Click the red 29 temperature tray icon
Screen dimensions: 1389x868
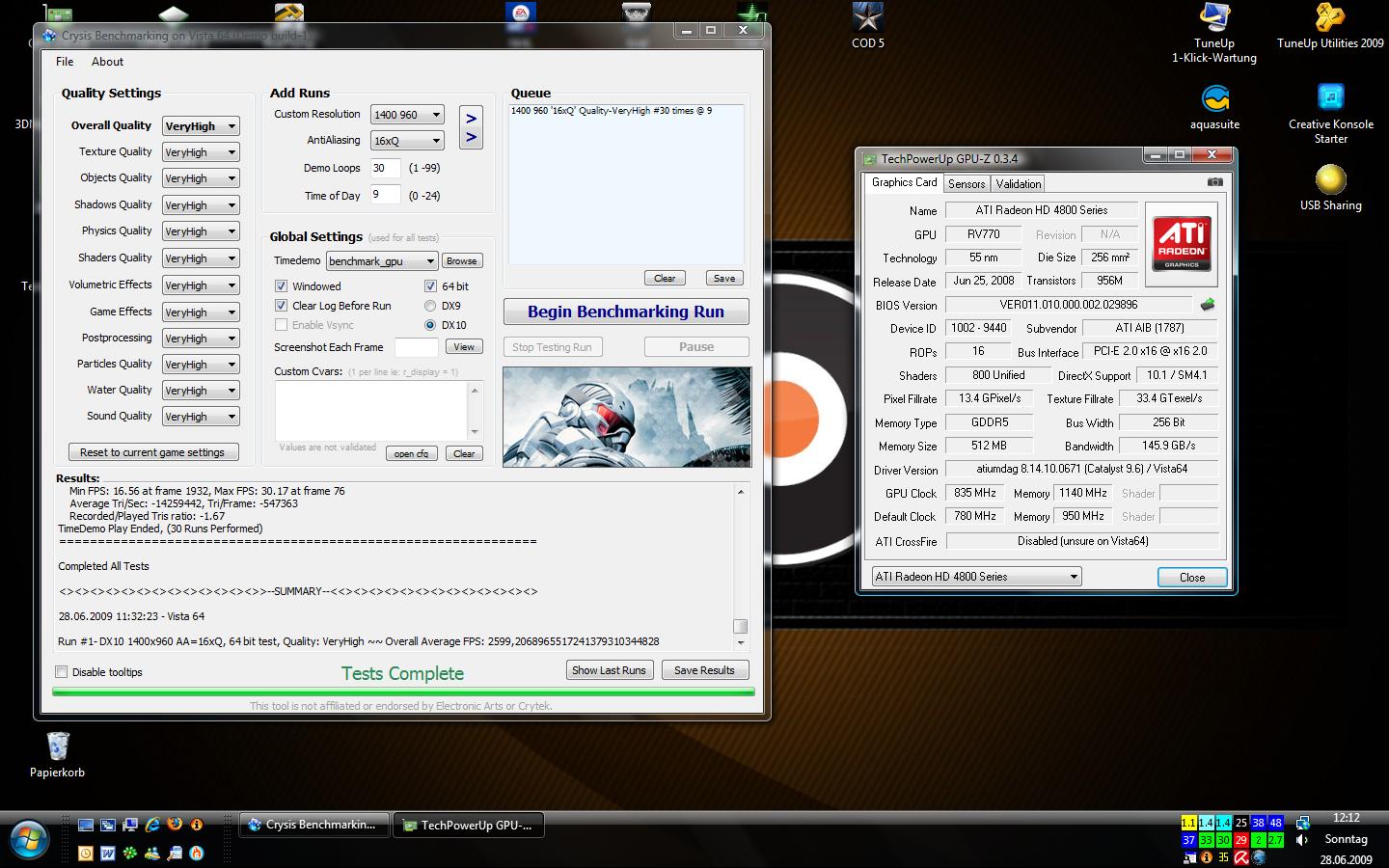click(x=1241, y=840)
